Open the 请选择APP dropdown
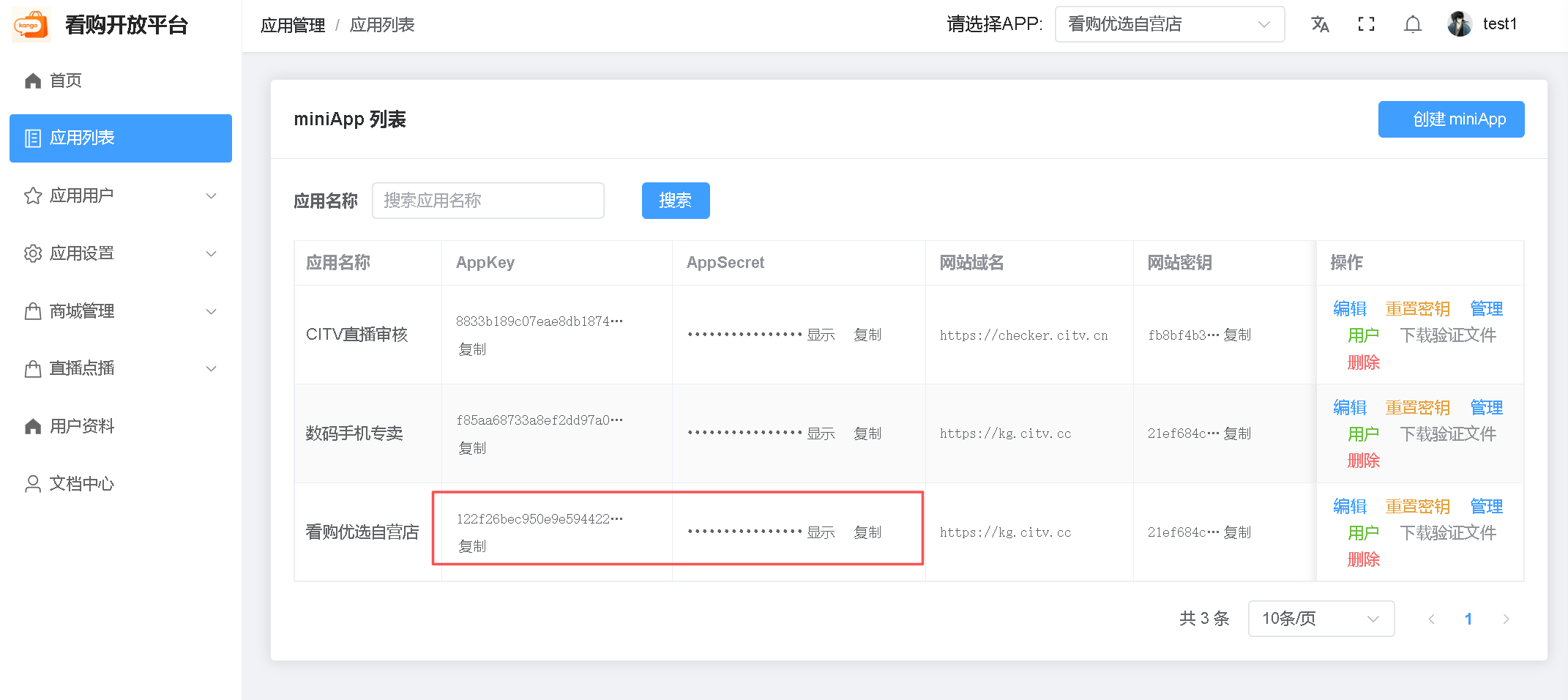 (x=1170, y=24)
